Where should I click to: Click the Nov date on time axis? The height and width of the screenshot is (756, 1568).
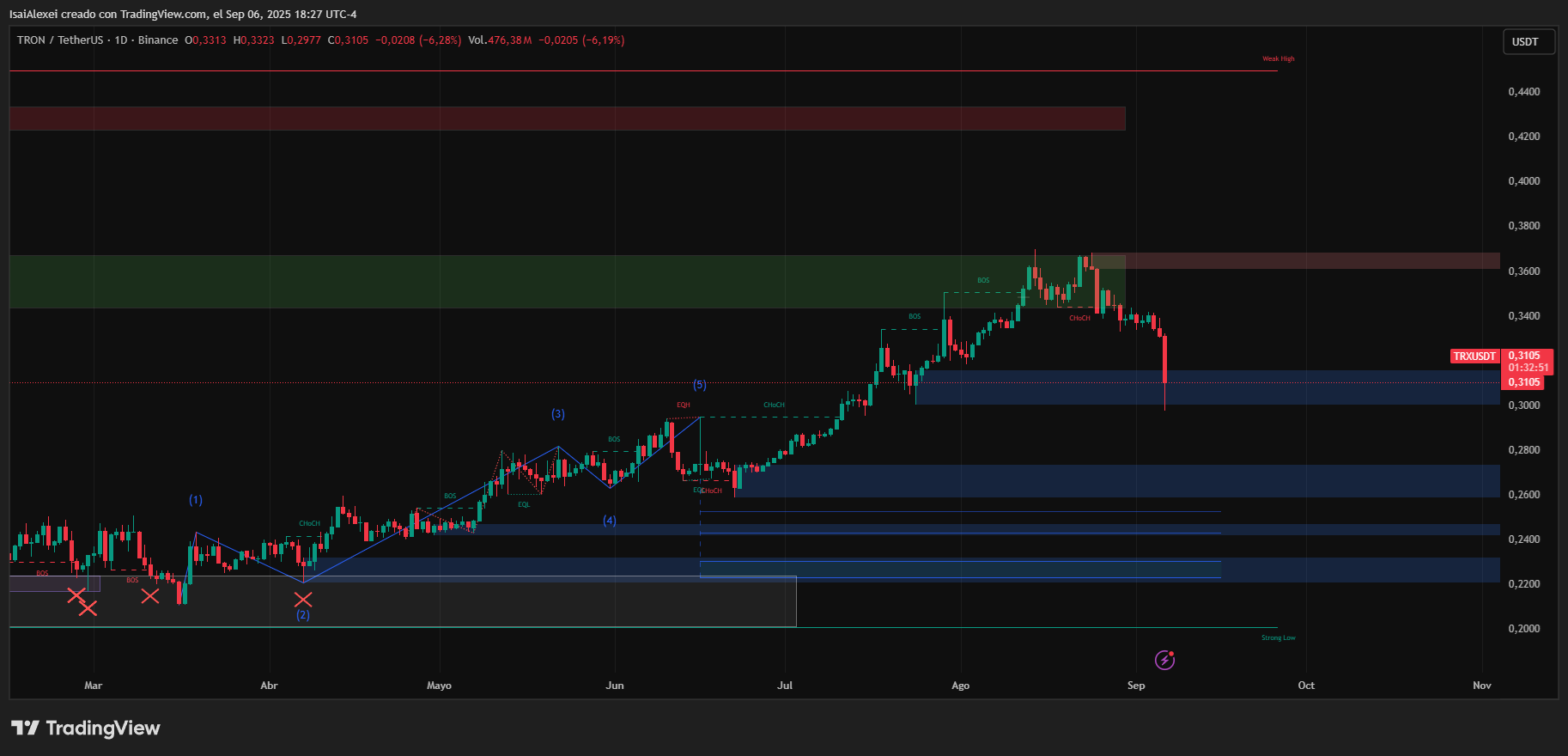click(x=1482, y=686)
